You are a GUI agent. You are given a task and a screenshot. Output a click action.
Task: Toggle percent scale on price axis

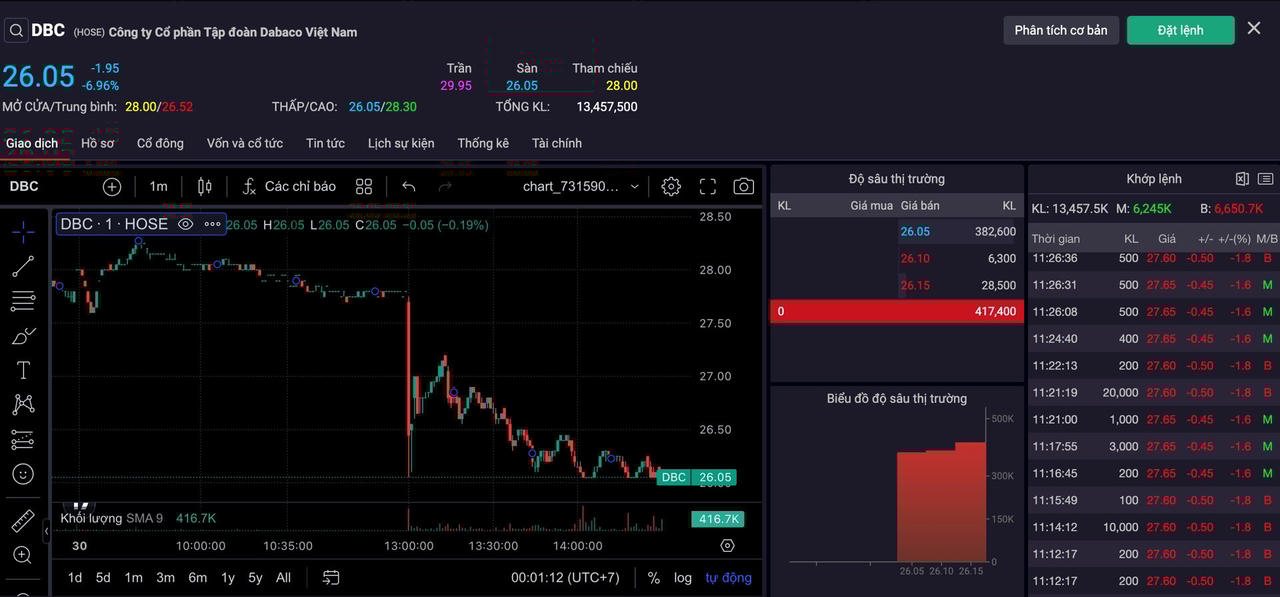pyautogui.click(x=653, y=577)
